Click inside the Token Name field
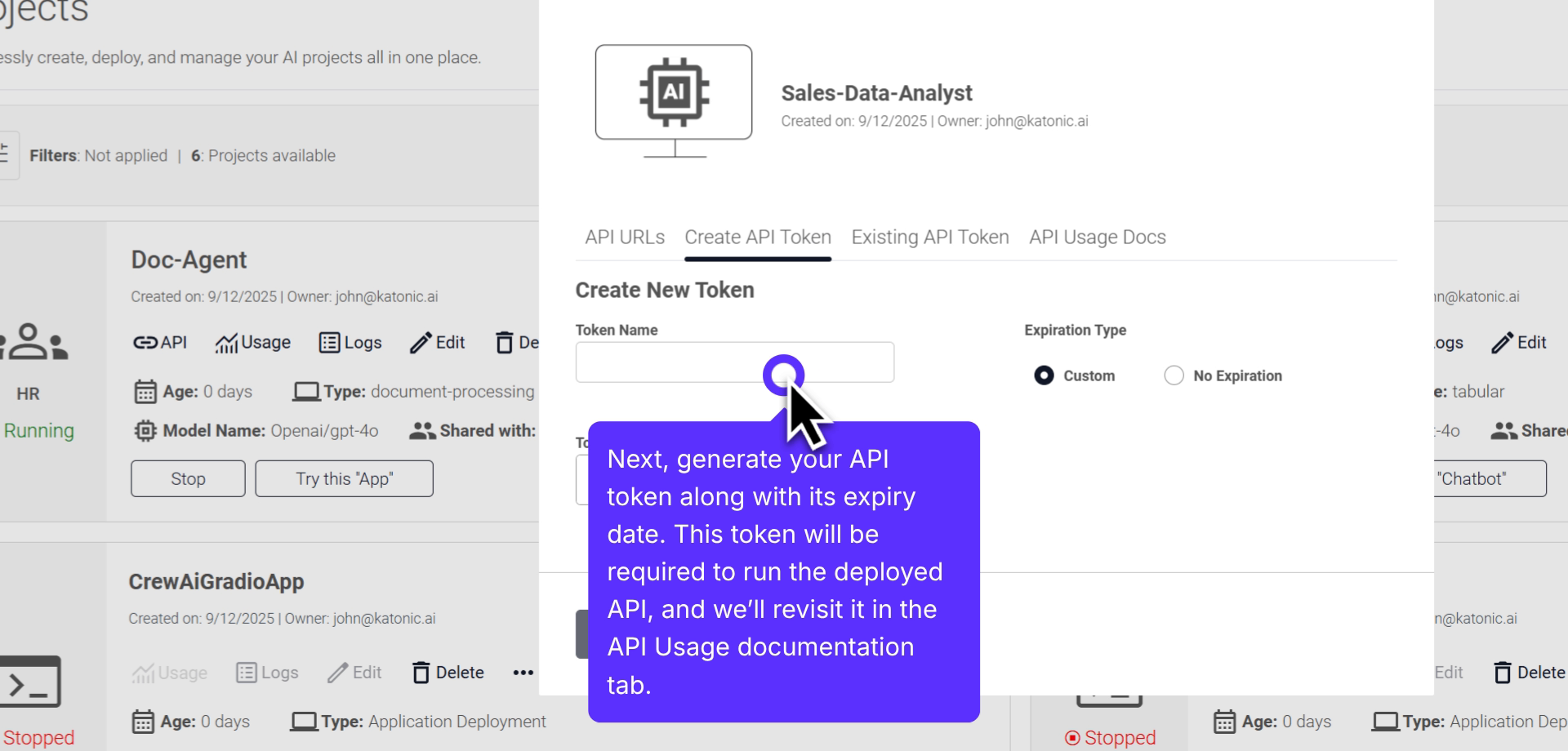1568x751 pixels. (702, 362)
